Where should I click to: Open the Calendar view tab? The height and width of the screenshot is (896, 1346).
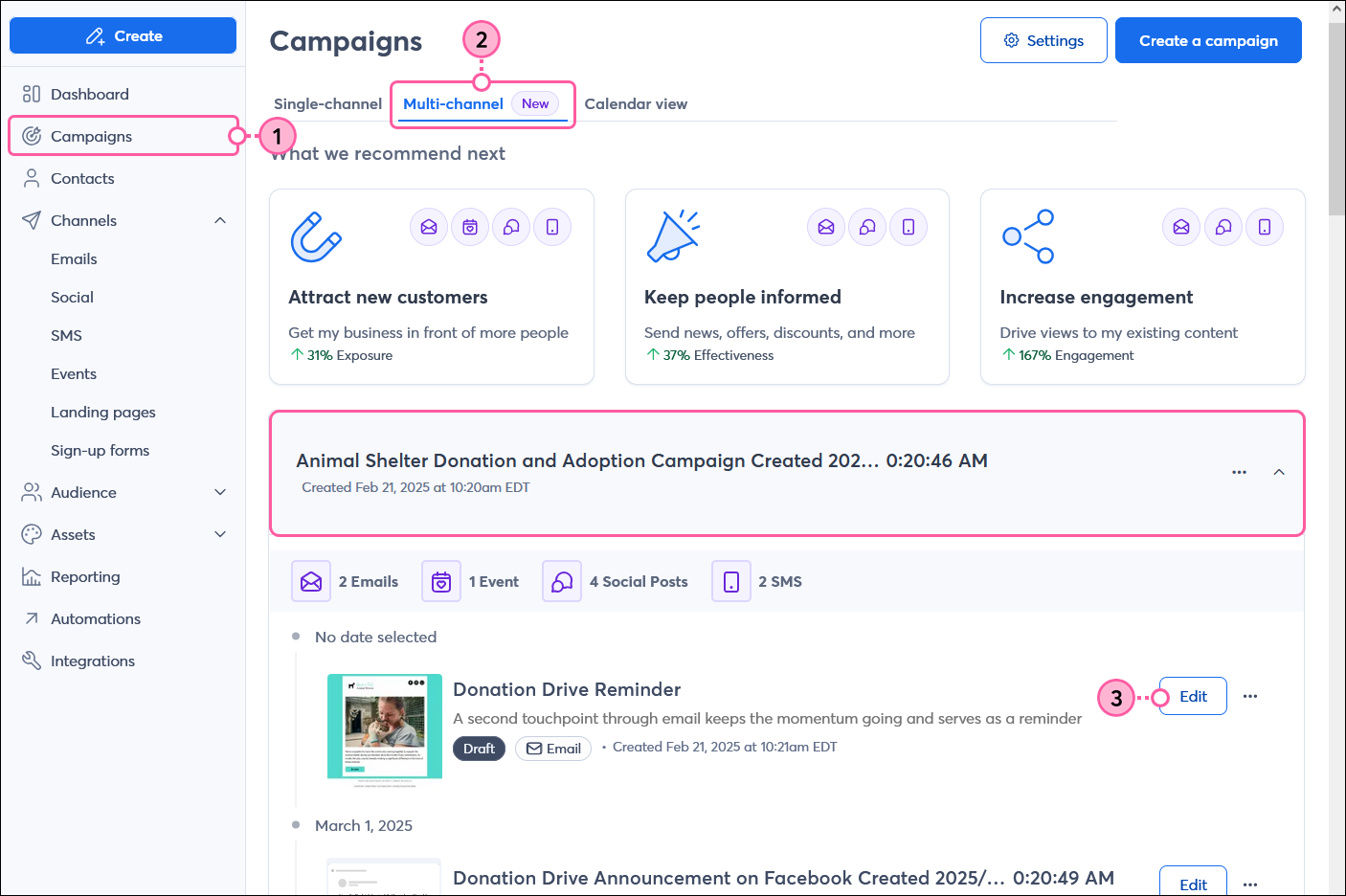[x=636, y=103]
